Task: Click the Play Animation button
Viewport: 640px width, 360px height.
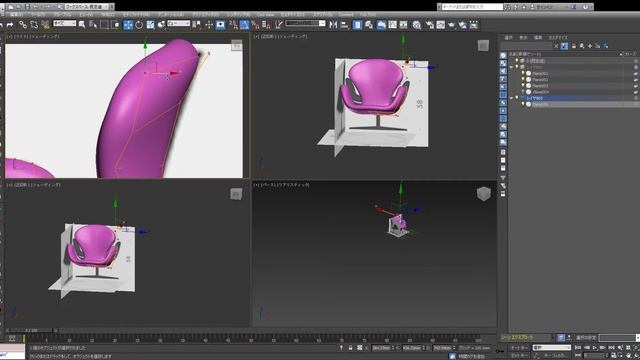Action: coord(595,347)
